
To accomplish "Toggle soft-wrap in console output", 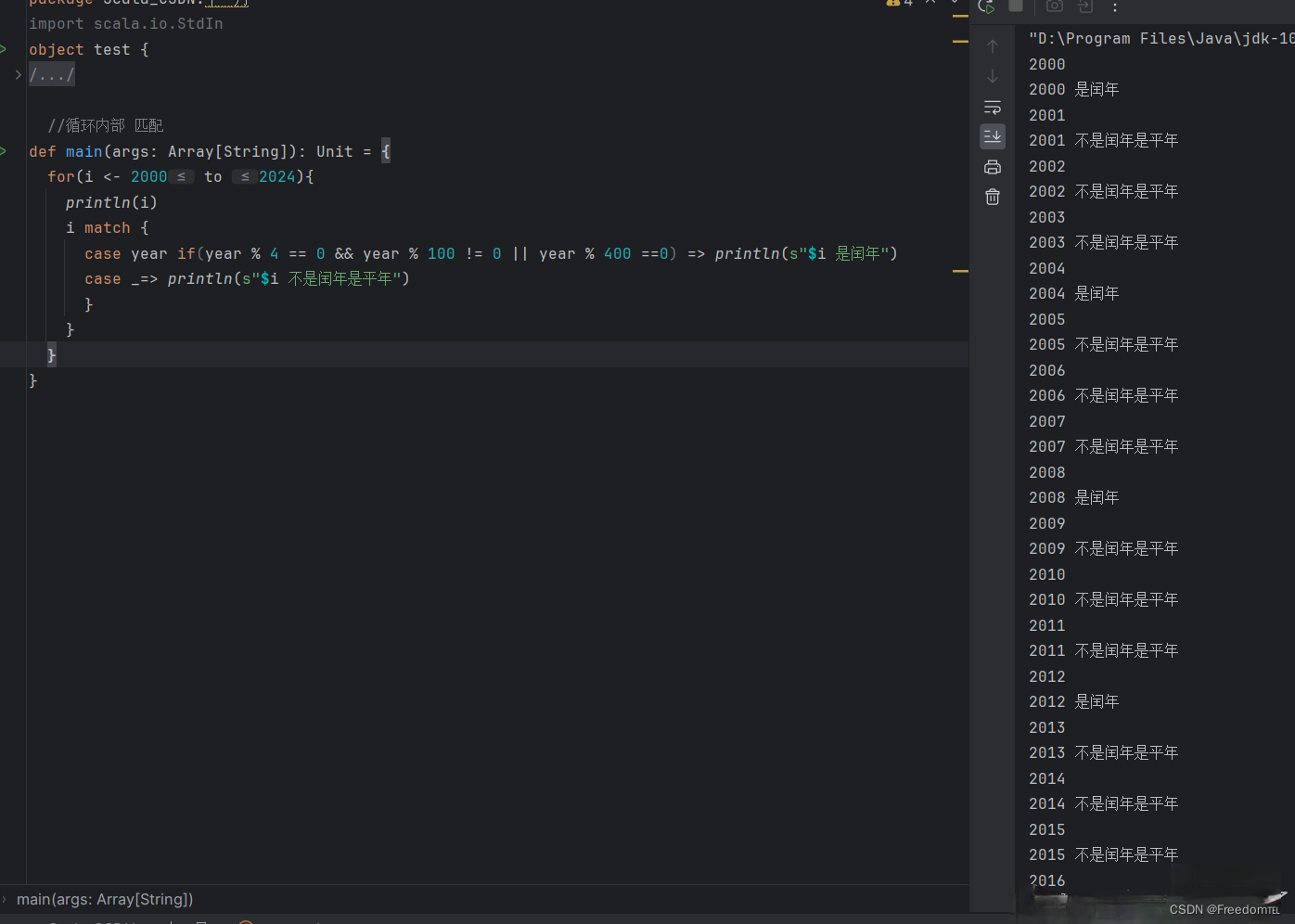I will pyautogui.click(x=993, y=107).
